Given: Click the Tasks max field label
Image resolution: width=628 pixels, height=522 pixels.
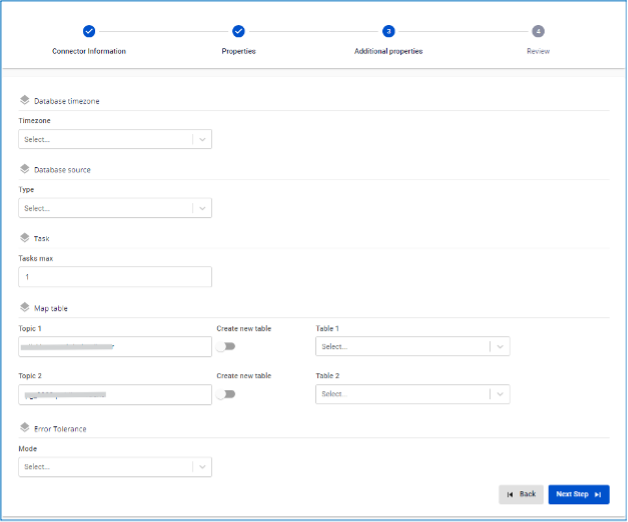Looking at the screenshot, I should [x=36, y=258].
